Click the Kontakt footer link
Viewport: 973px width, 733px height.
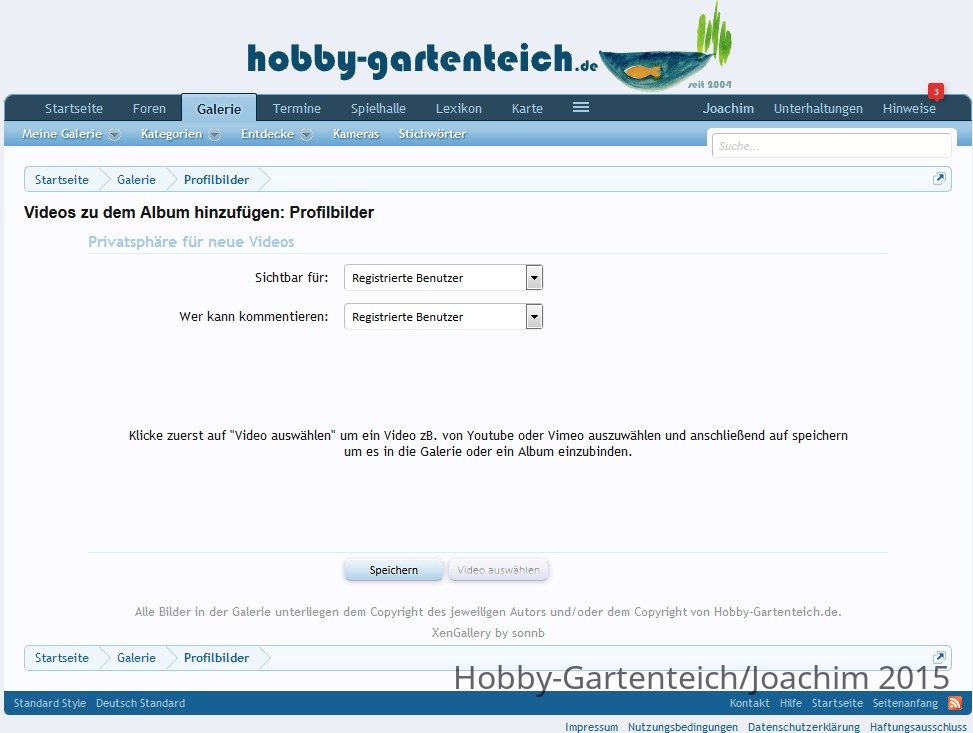(x=749, y=703)
